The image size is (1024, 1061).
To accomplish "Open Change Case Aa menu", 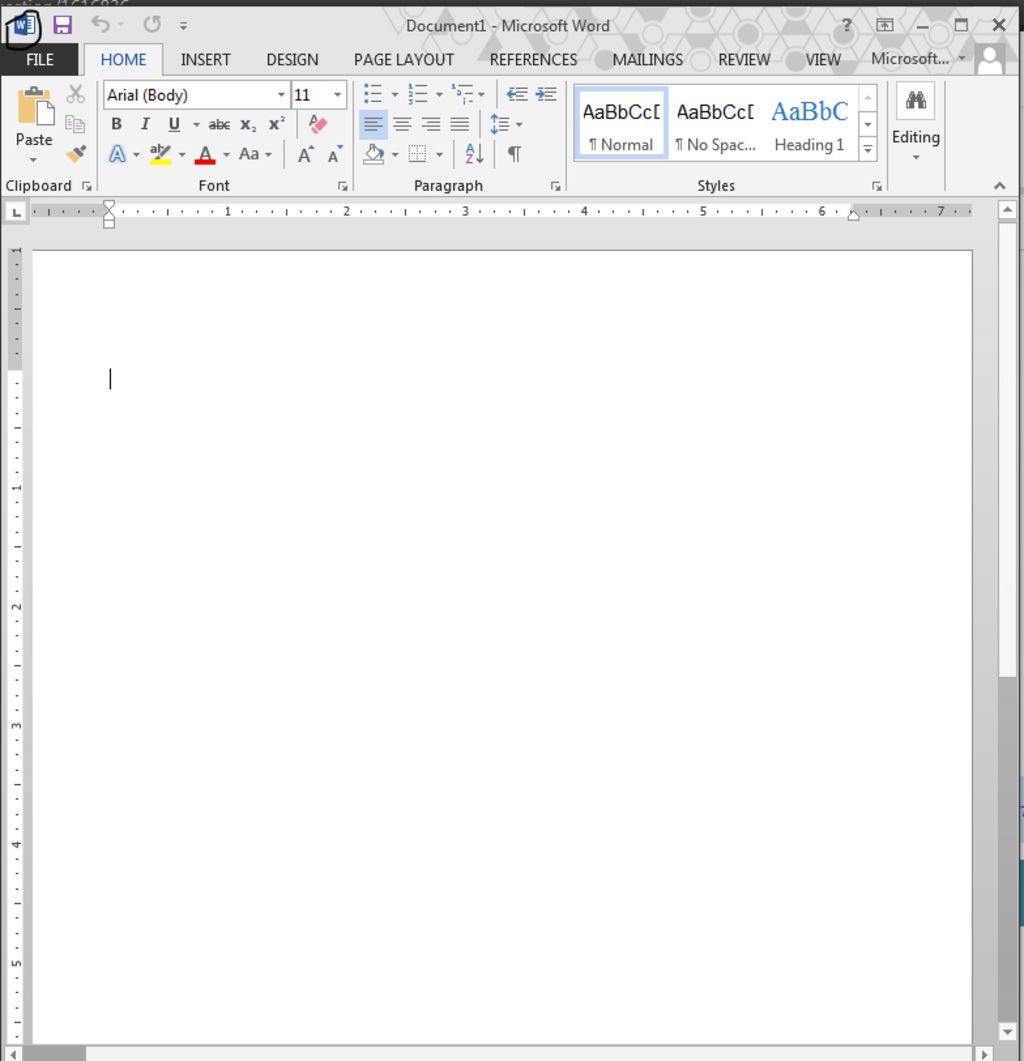I will [255, 154].
